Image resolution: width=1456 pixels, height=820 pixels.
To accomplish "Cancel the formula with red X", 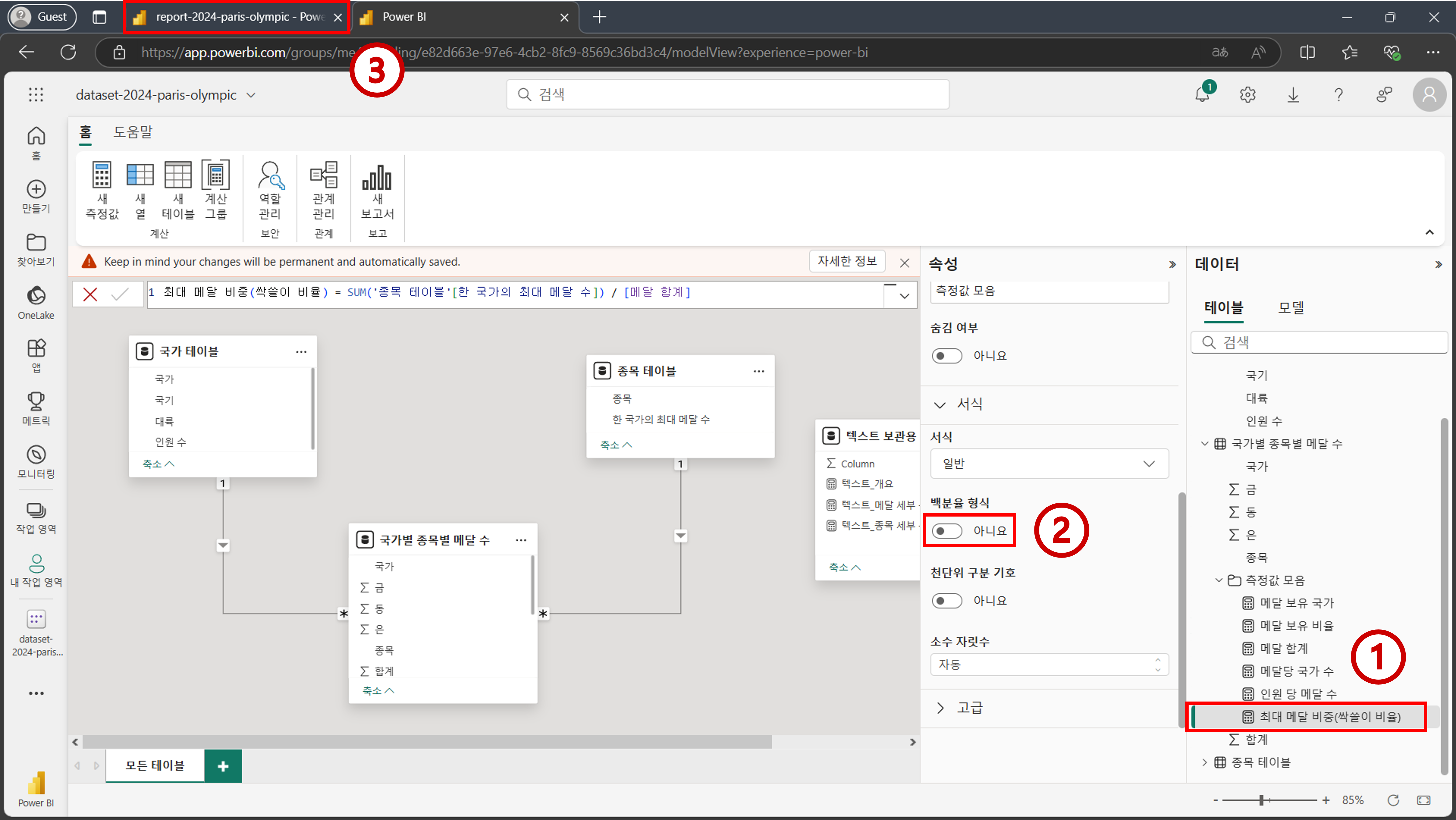I will [90, 294].
